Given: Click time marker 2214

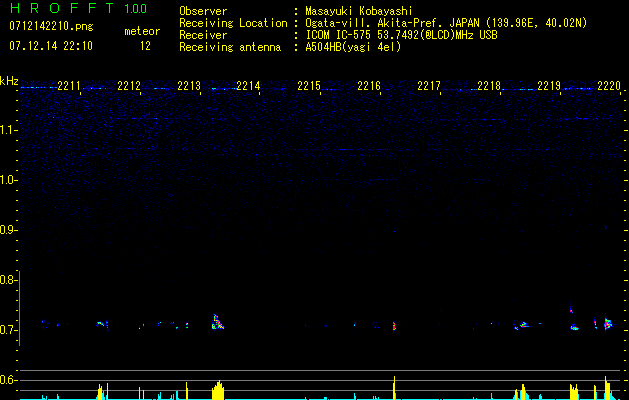Looking at the screenshot, I should (248, 86).
